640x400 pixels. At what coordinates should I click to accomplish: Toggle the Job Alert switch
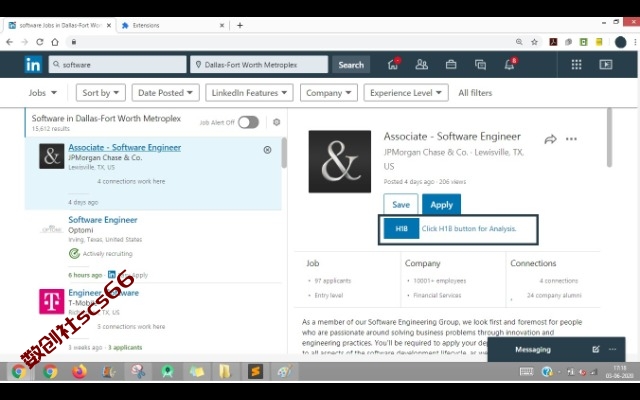tap(249, 122)
